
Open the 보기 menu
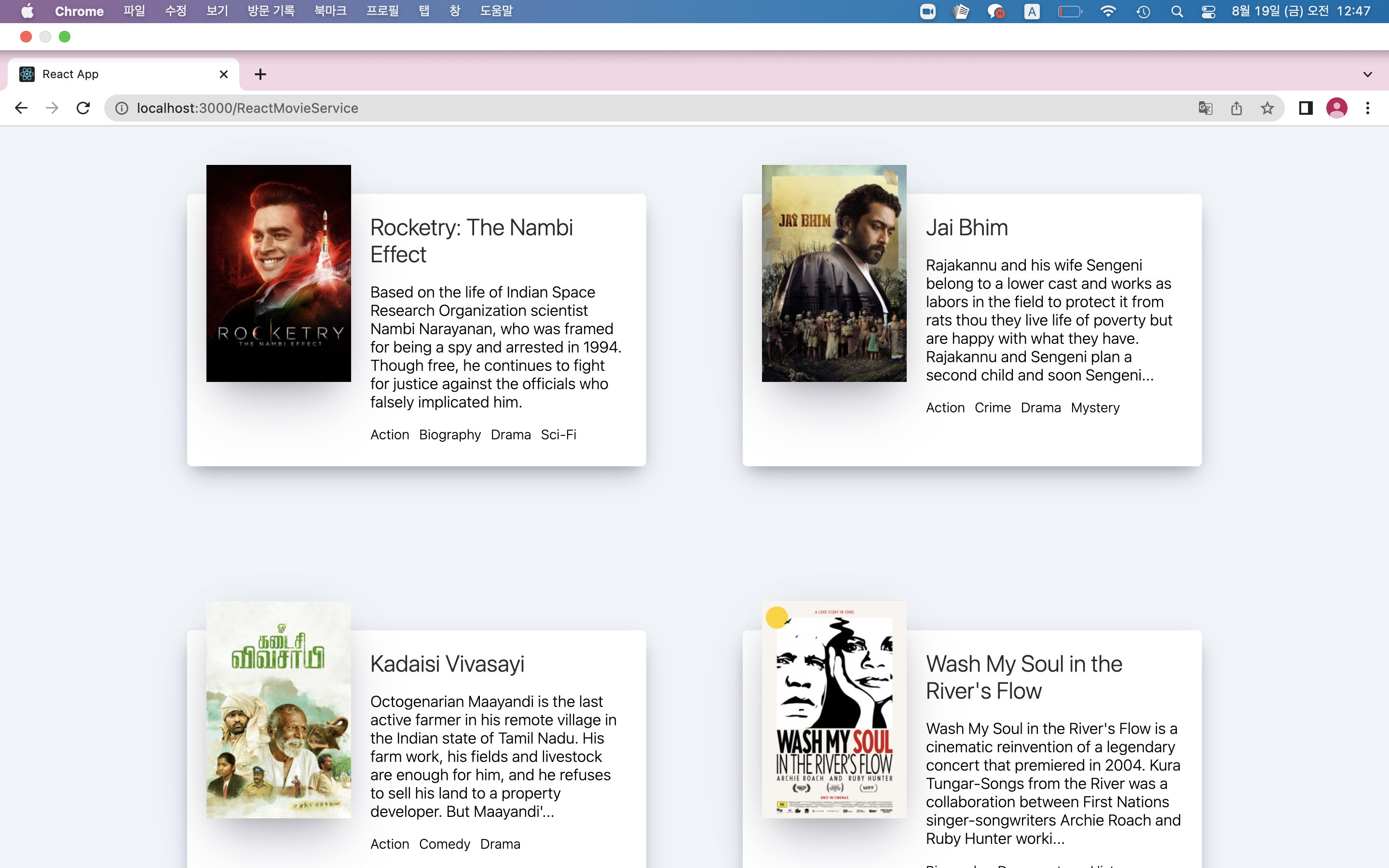(217, 12)
